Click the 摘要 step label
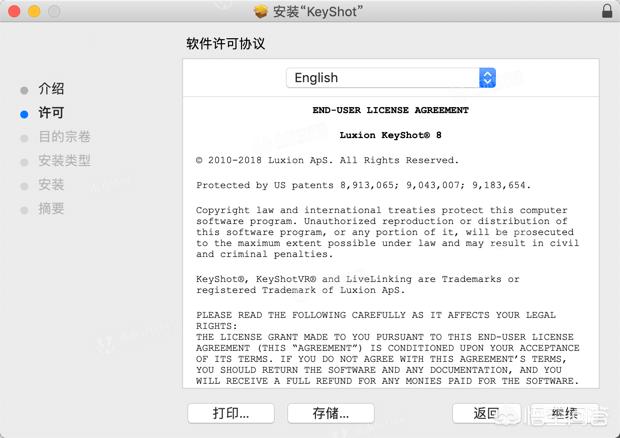Viewport: 620px width, 438px height. tap(51, 209)
